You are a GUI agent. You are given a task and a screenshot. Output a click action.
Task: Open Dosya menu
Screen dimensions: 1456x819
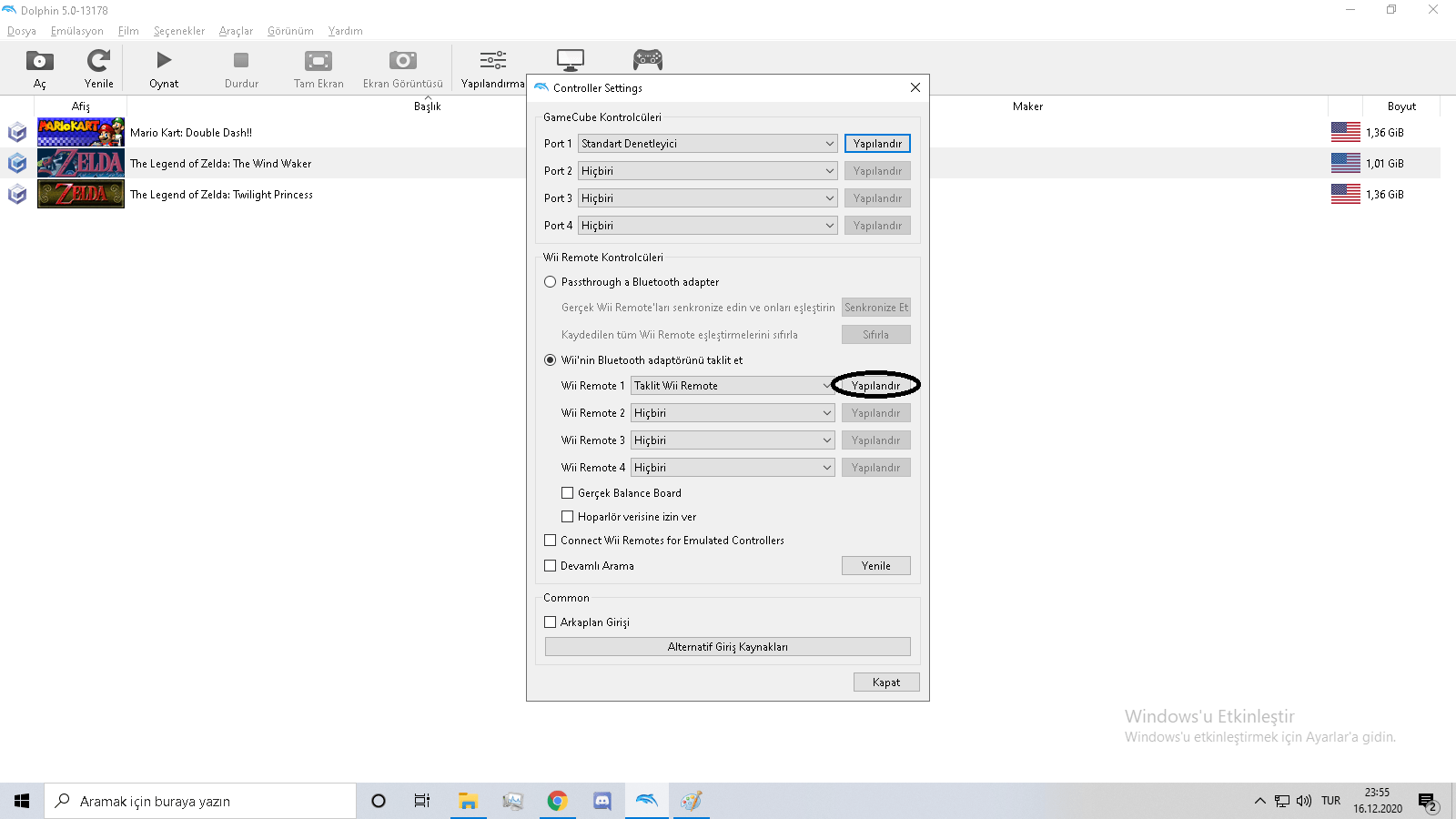point(22,31)
